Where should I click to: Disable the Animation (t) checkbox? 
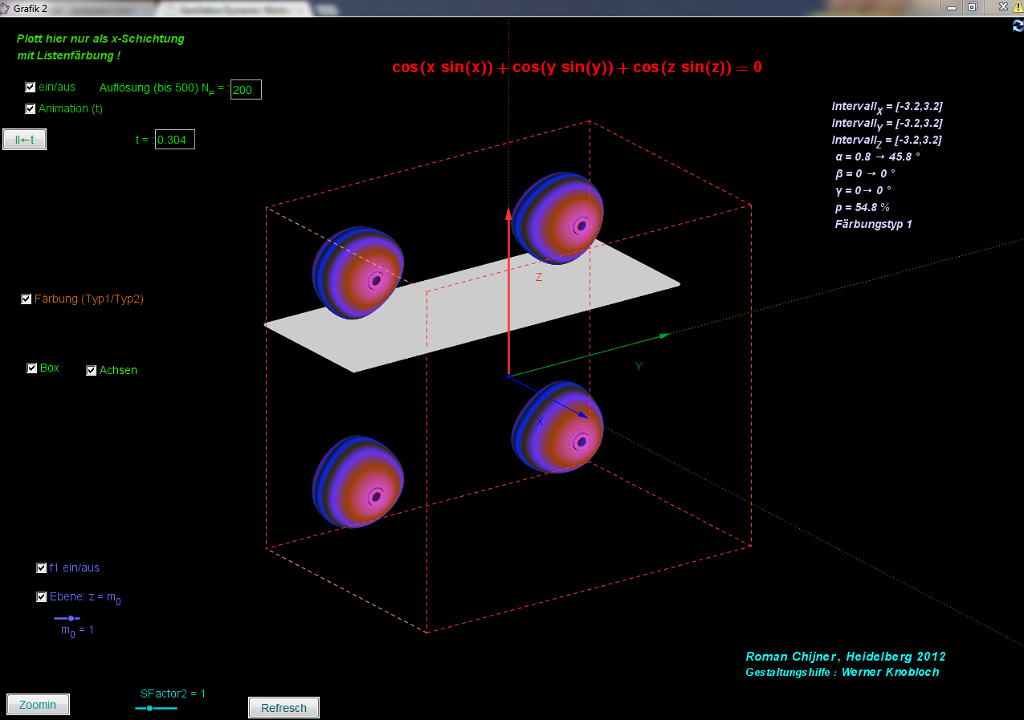point(31,109)
